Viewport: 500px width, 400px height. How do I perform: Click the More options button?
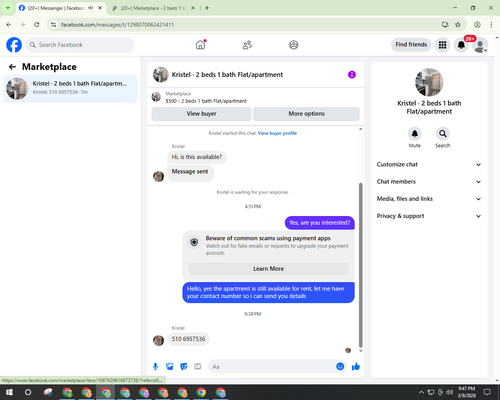pos(306,114)
